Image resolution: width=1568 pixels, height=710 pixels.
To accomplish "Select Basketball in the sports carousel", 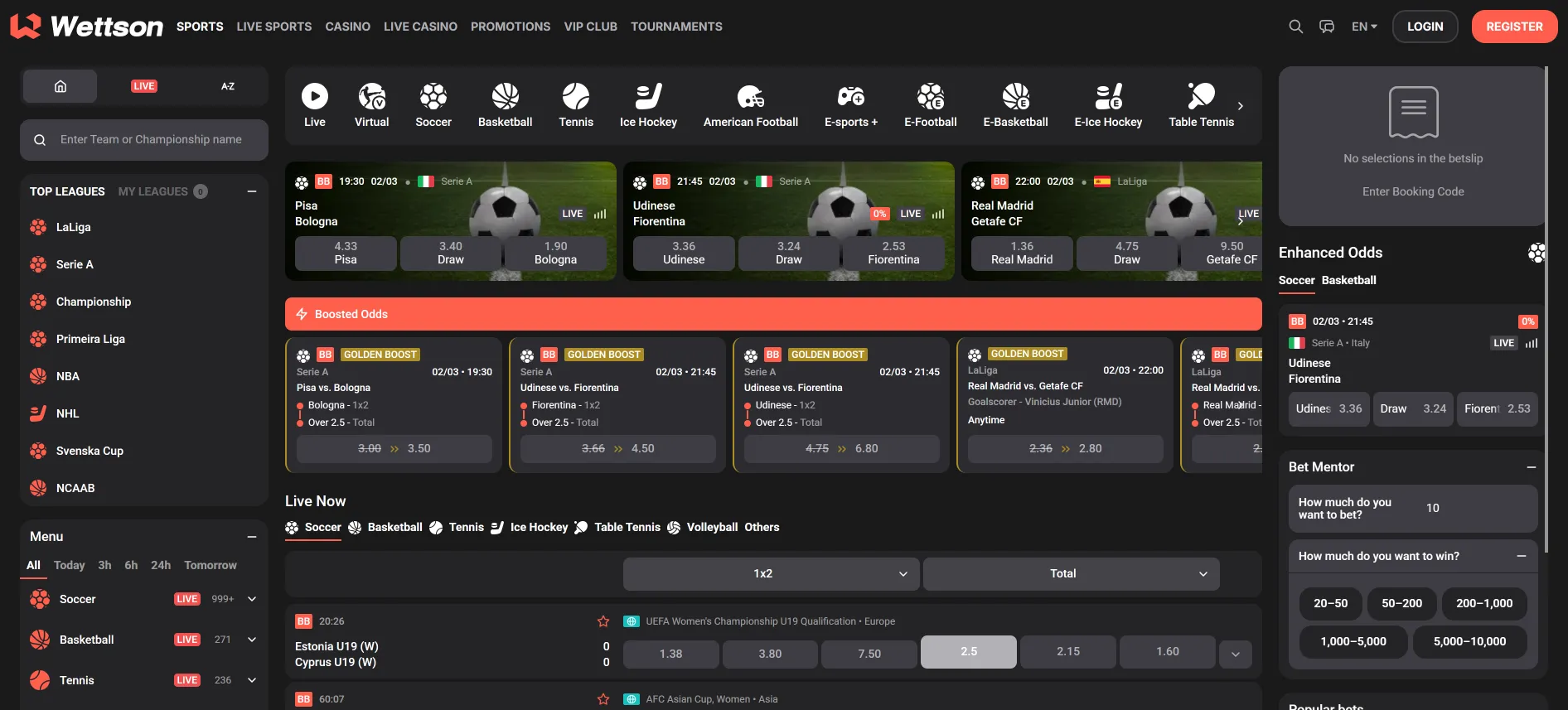I will click(505, 105).
